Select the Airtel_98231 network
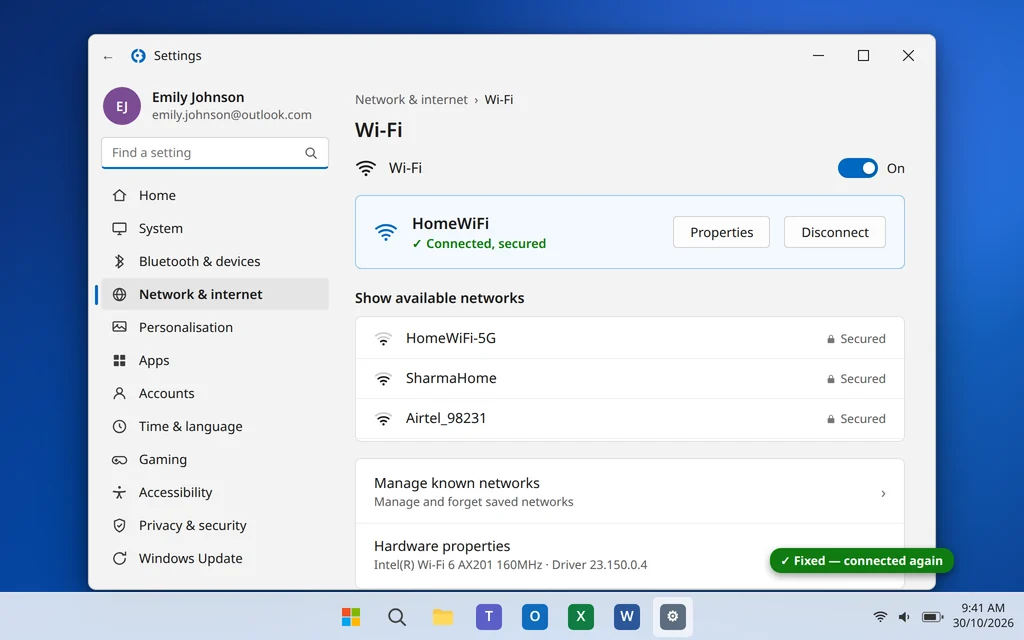The height and width of the screenshot is (640, 1024). (x=630, y=419)
